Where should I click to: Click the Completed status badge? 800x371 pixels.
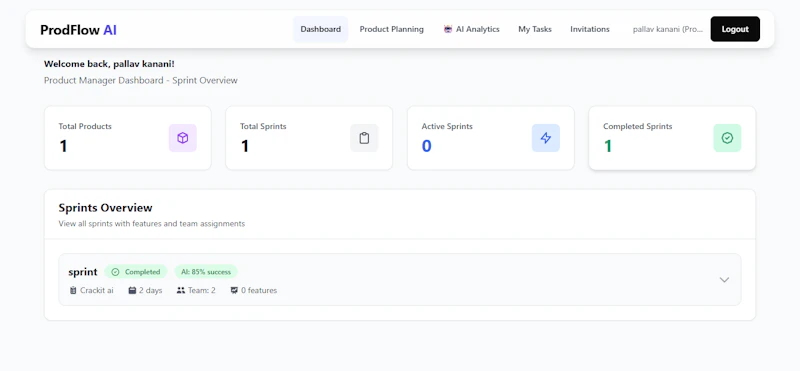[136, 272]
